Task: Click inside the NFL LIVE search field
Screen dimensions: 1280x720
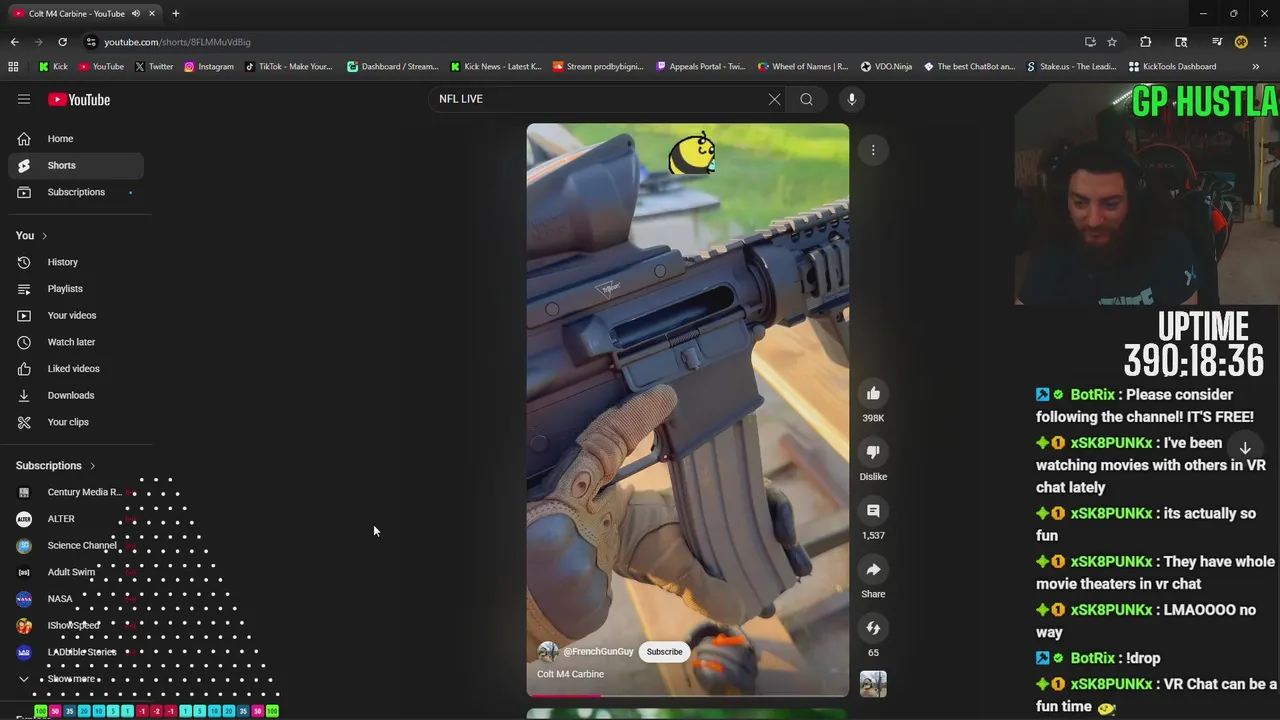Action: coord(600,99)
